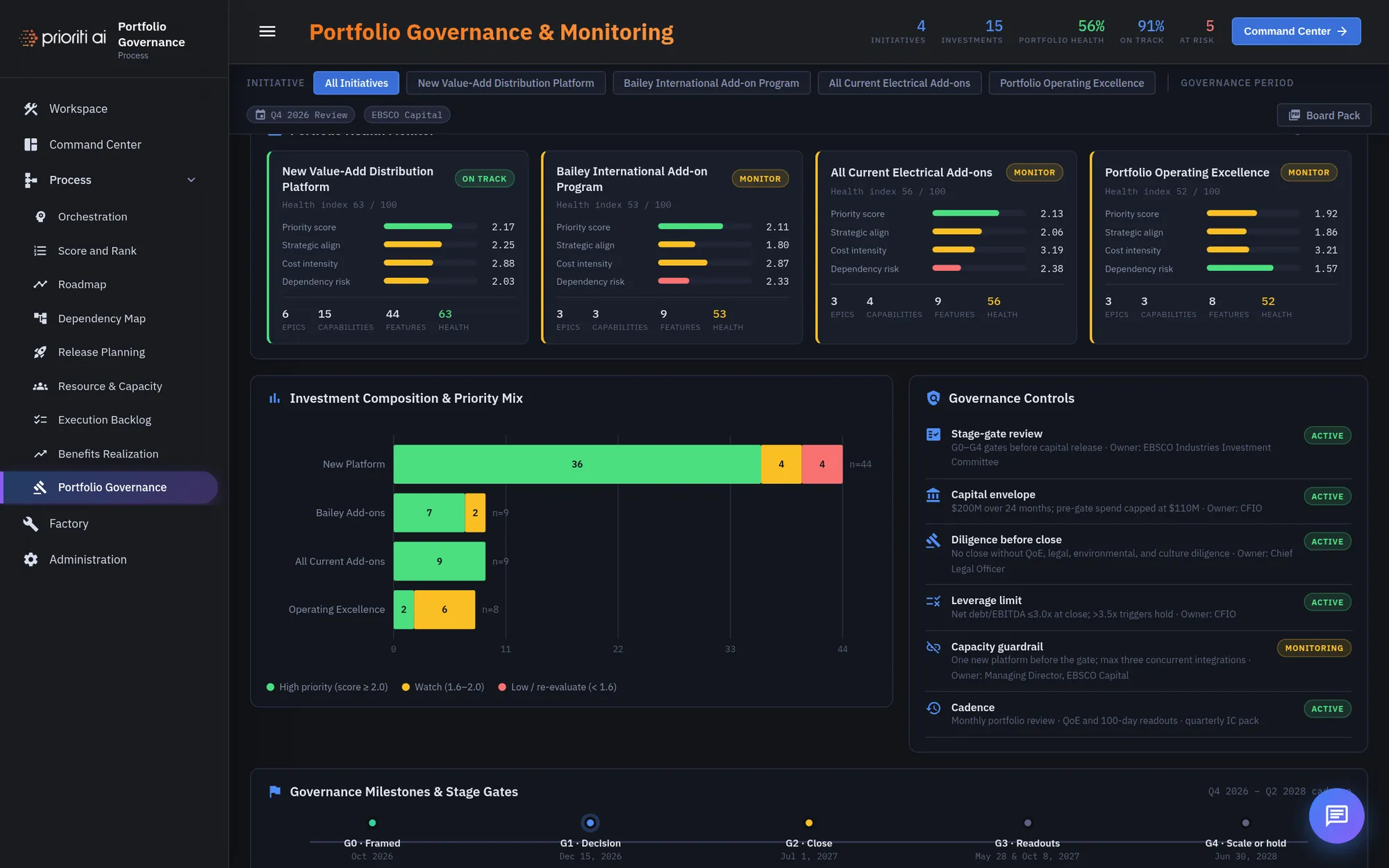
Task: Open the hamburger menu icon
Action: (267, 31)
